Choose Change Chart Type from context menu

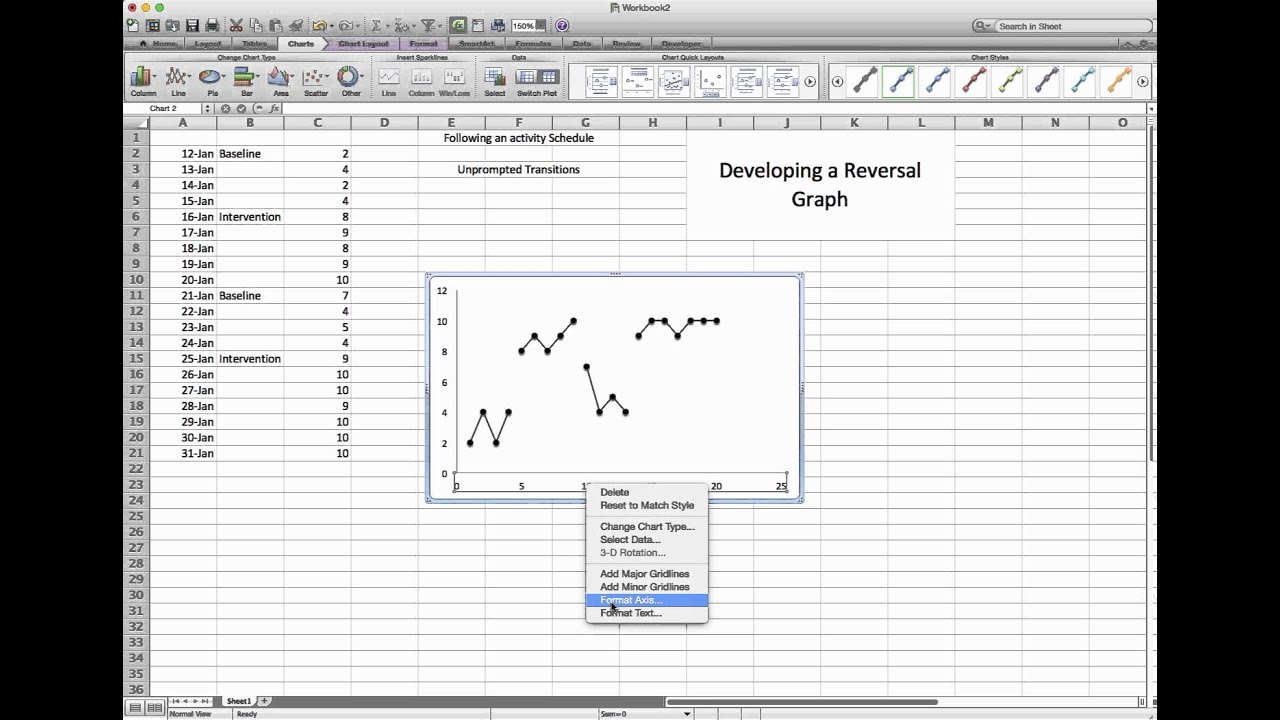tap(646, 526)
